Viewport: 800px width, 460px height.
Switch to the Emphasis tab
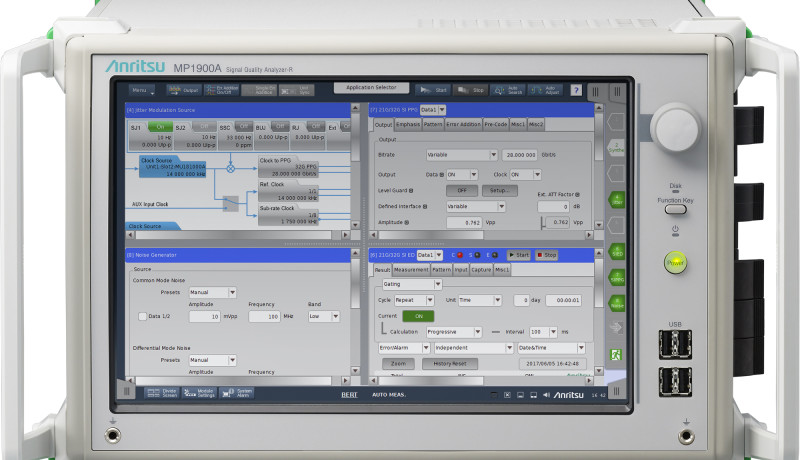pos(408,124)
